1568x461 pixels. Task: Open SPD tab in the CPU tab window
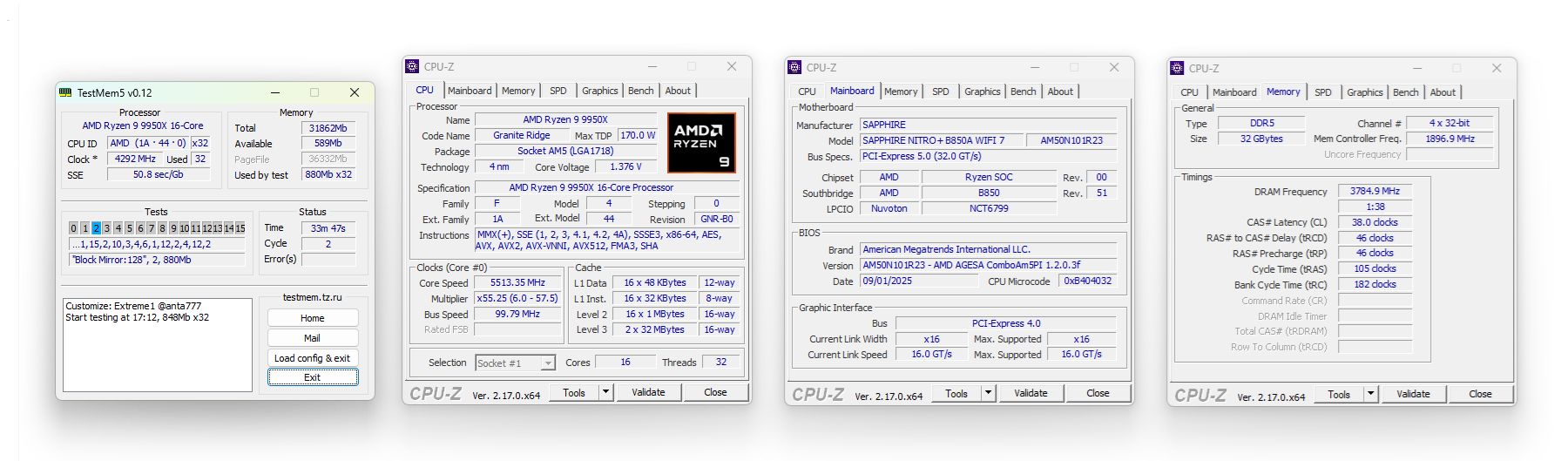558,91
